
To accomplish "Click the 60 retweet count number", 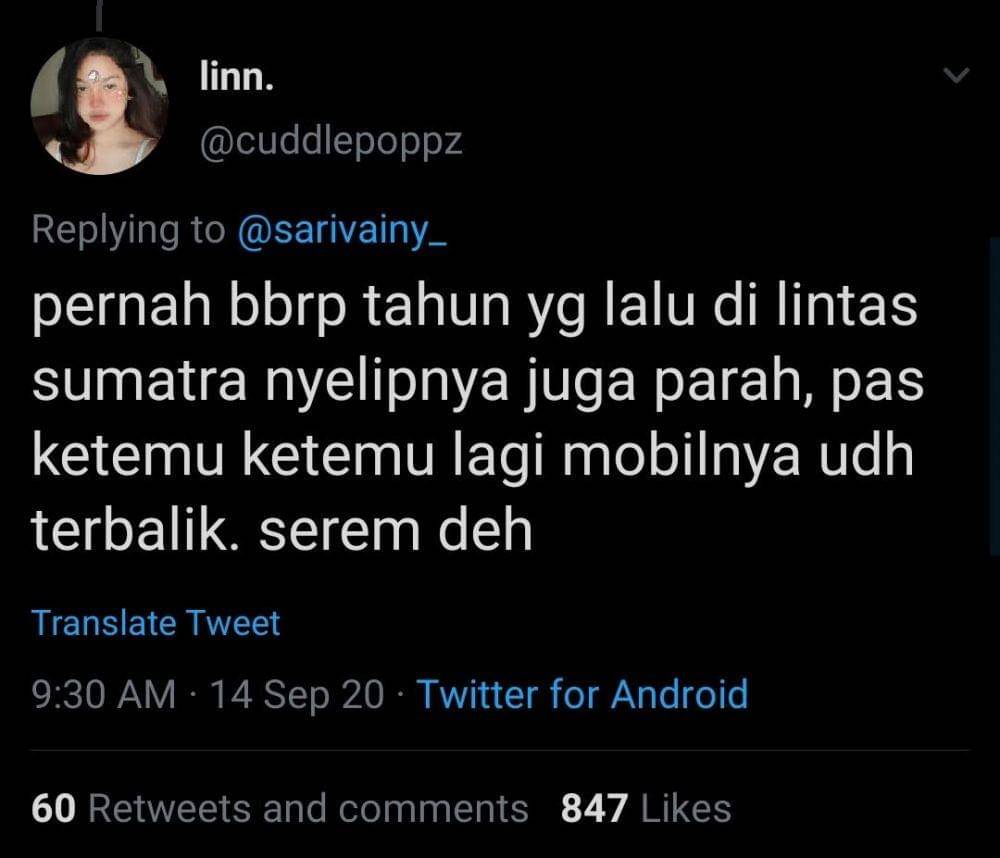I will [x=54, y=809].
